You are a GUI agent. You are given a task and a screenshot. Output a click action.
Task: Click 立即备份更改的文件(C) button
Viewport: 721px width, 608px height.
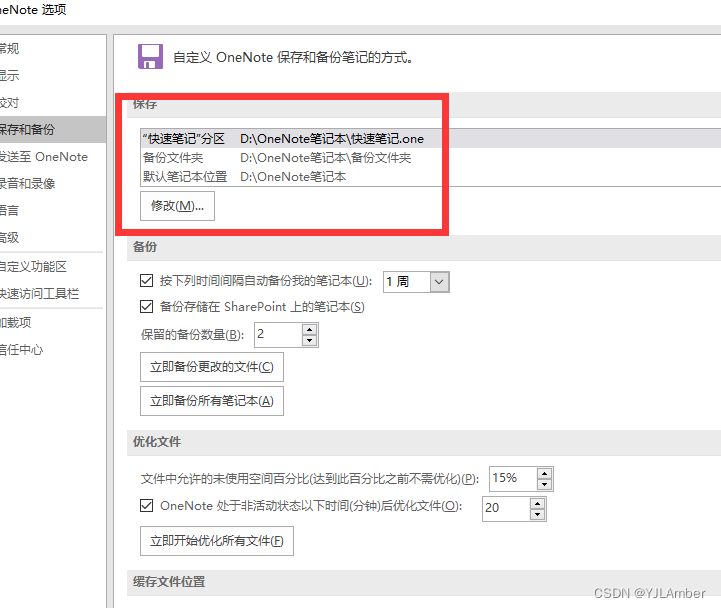212,367
